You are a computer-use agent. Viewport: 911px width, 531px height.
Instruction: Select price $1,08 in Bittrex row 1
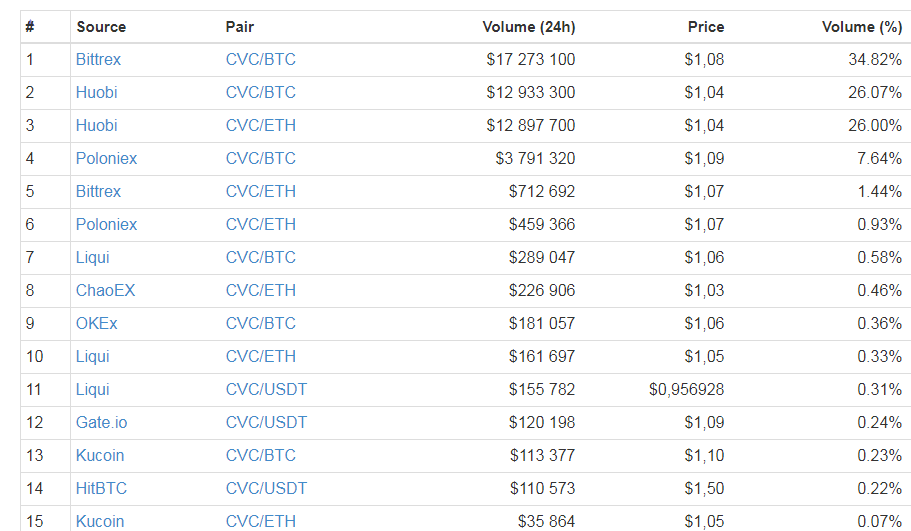(704, 59)
